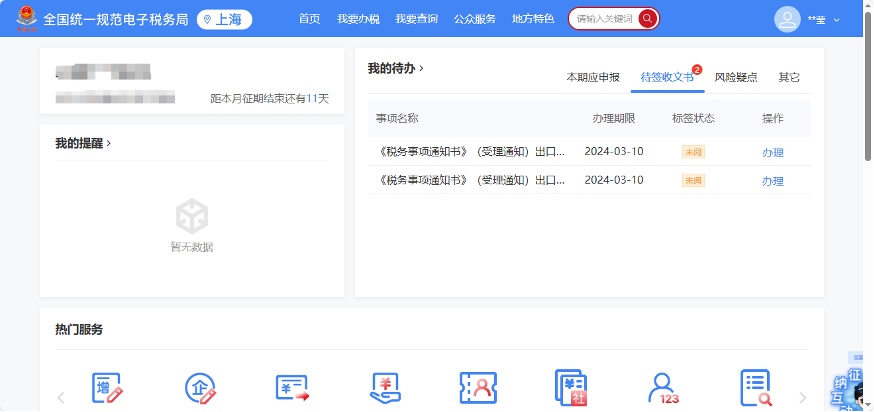Switch to 本期应申报 tab

point(593,77)
